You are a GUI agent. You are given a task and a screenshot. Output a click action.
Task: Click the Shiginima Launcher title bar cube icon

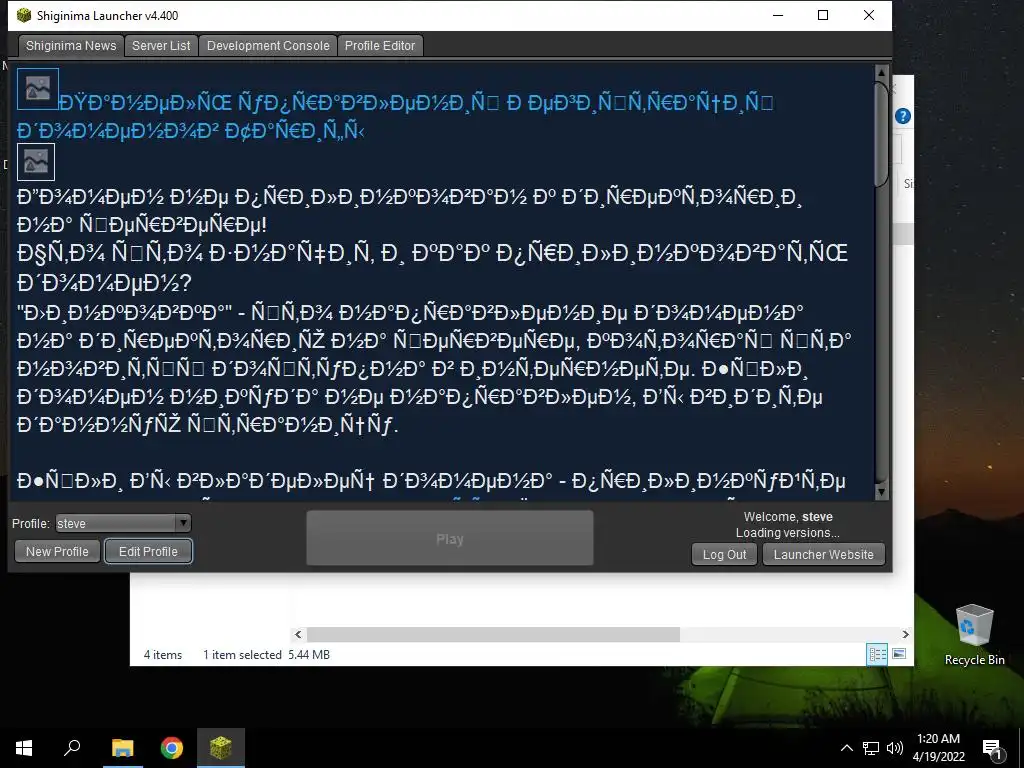(x=24, y=15)
